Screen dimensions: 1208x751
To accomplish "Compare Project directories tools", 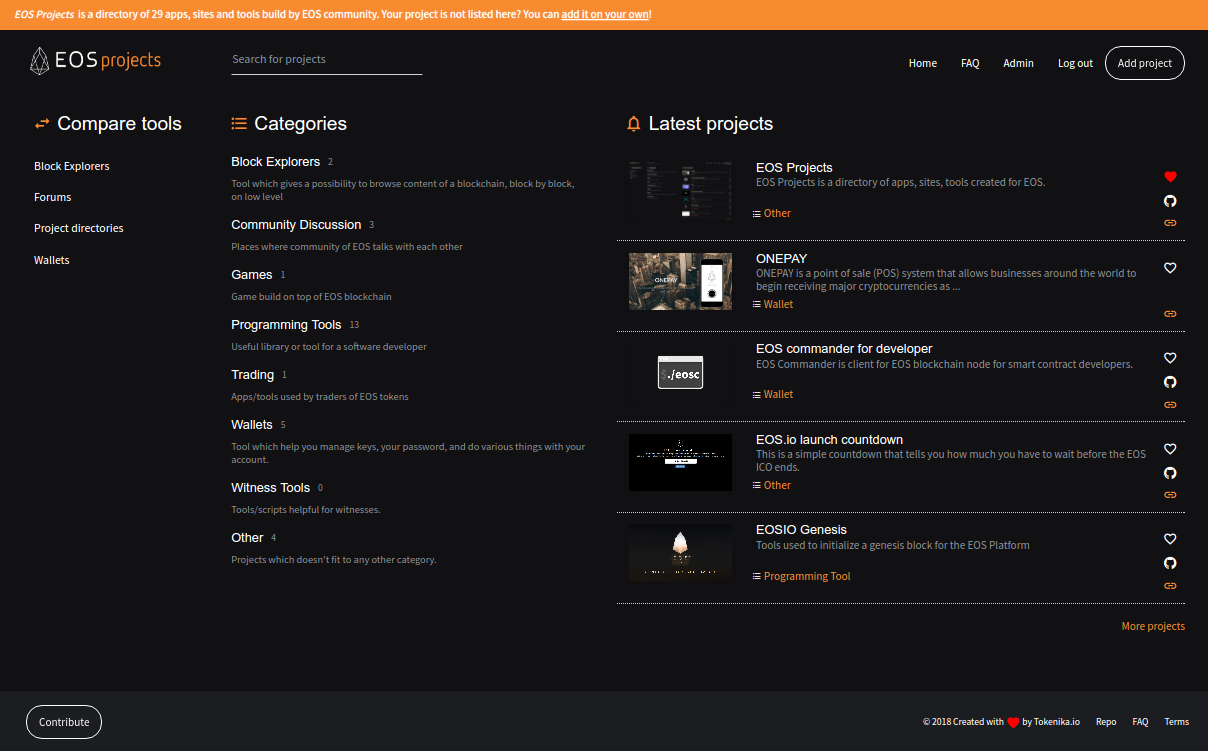I will 79,228.
